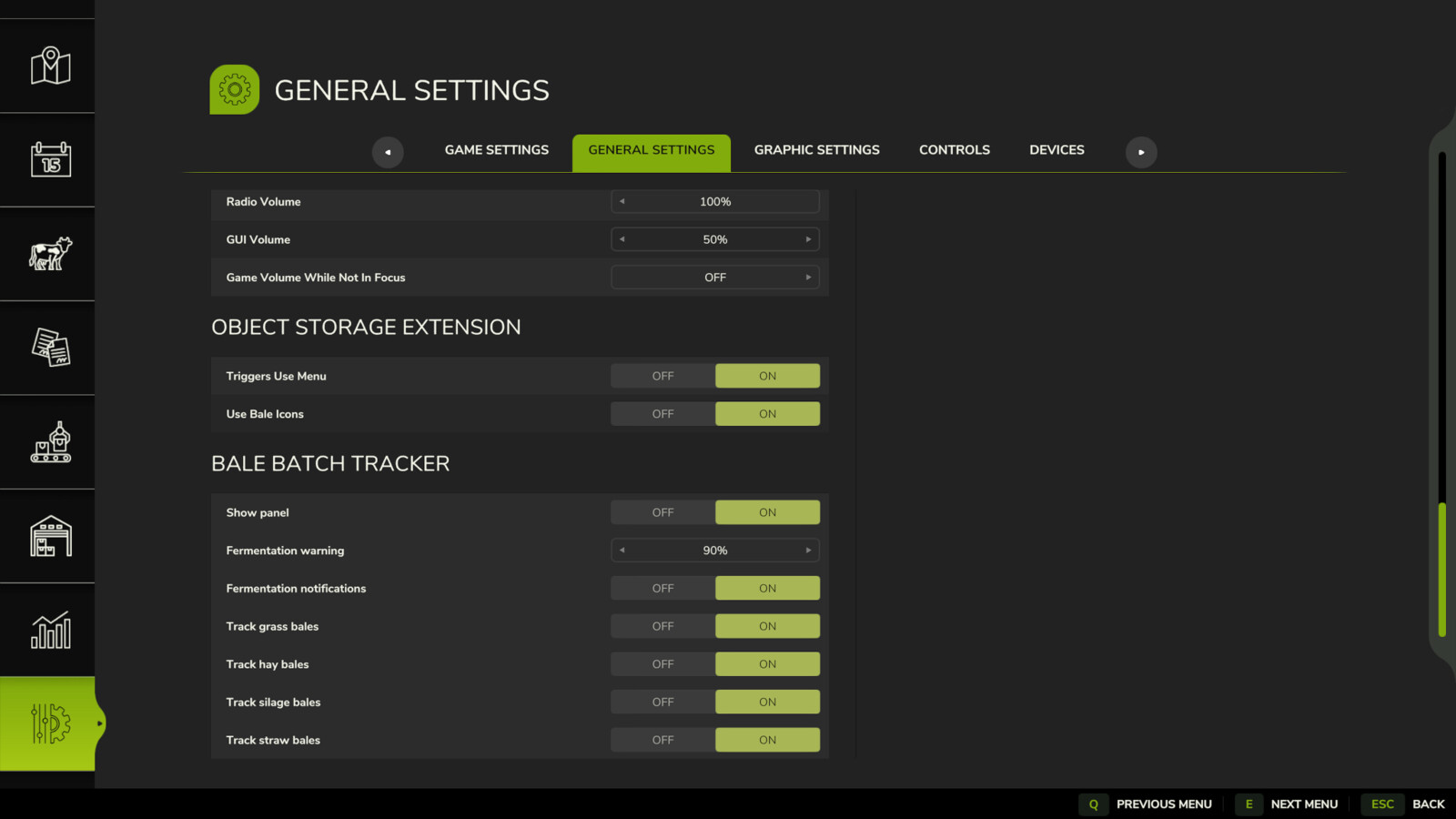
Task: Click the green scrollbar thumb
Action: (x=1442, y=570)
